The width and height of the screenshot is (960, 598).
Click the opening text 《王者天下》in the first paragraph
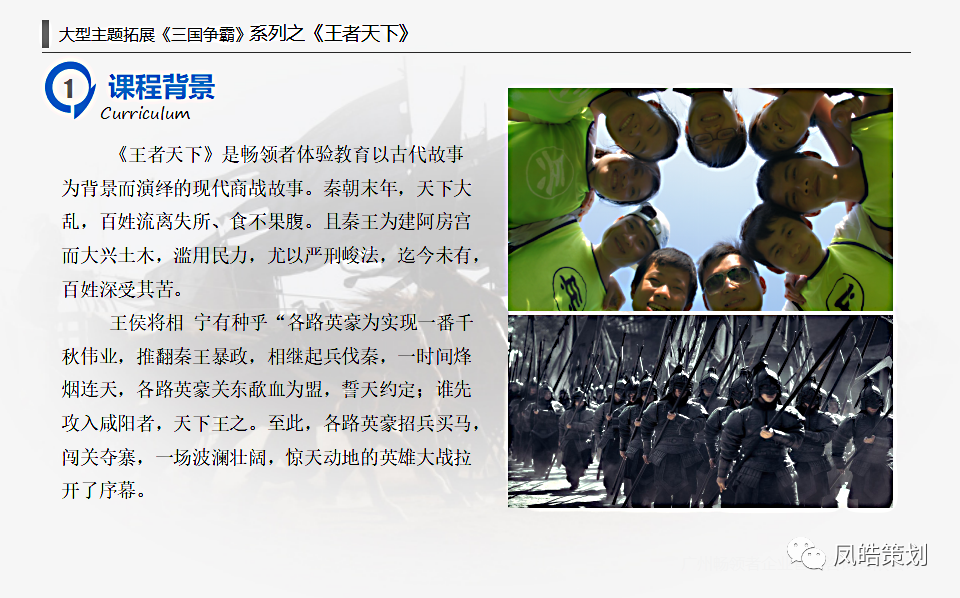(x=166, y=154)
